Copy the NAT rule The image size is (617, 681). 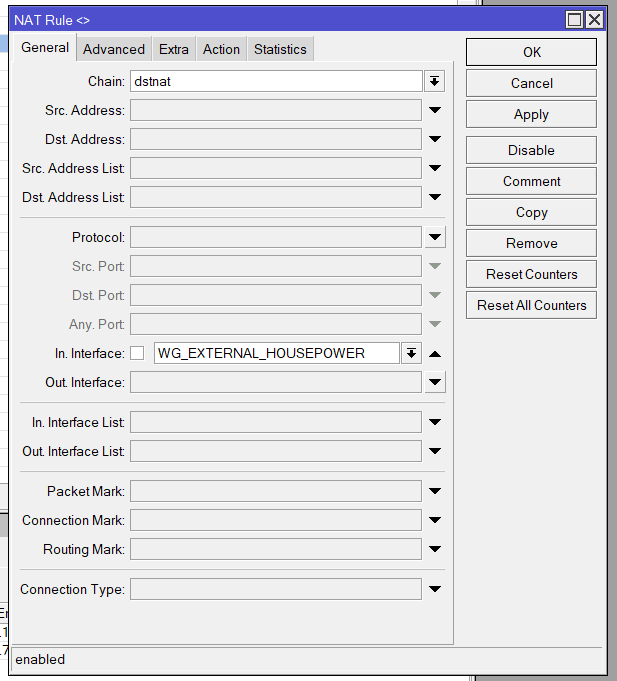coord(531,212)
